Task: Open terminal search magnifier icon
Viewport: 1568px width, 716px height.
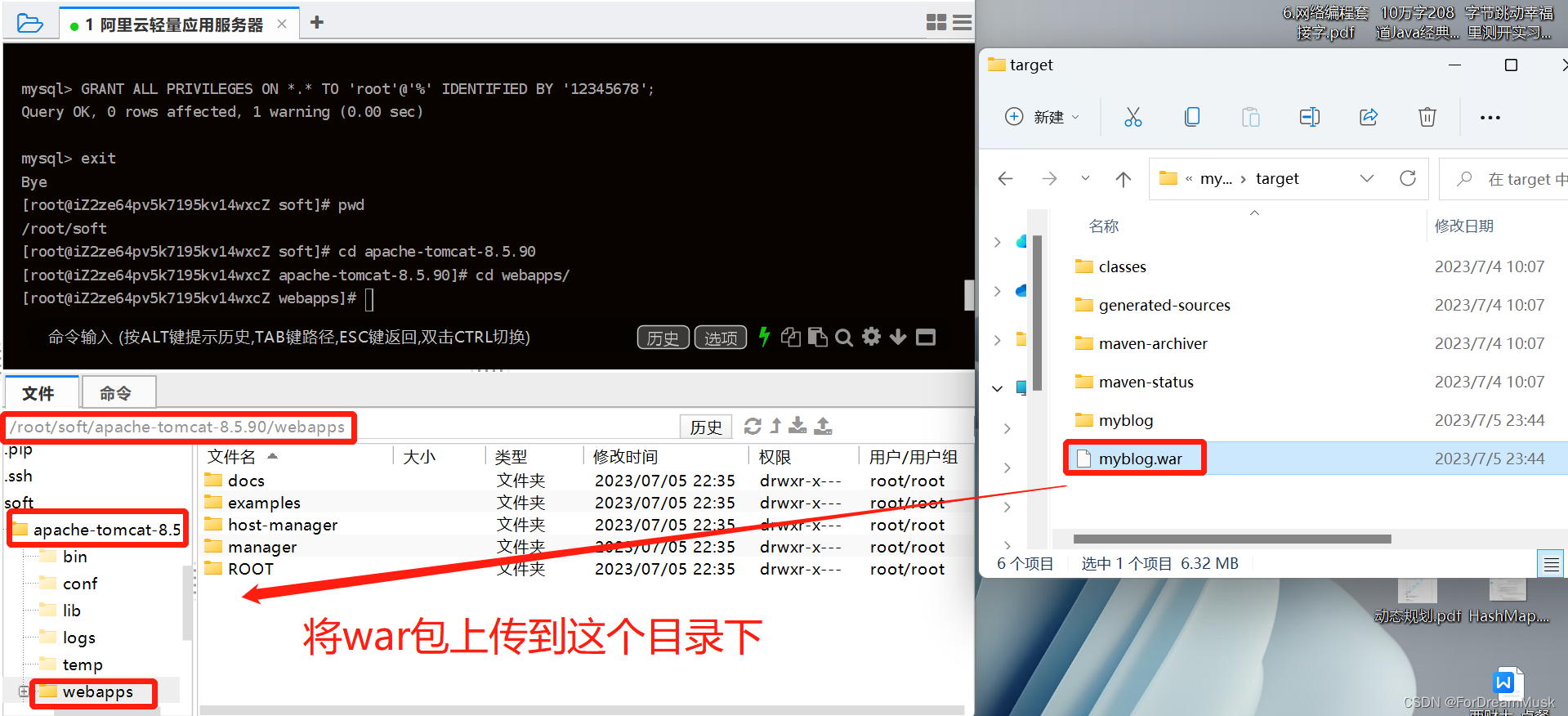Action: pyautogui.click(x=844, y=338)
